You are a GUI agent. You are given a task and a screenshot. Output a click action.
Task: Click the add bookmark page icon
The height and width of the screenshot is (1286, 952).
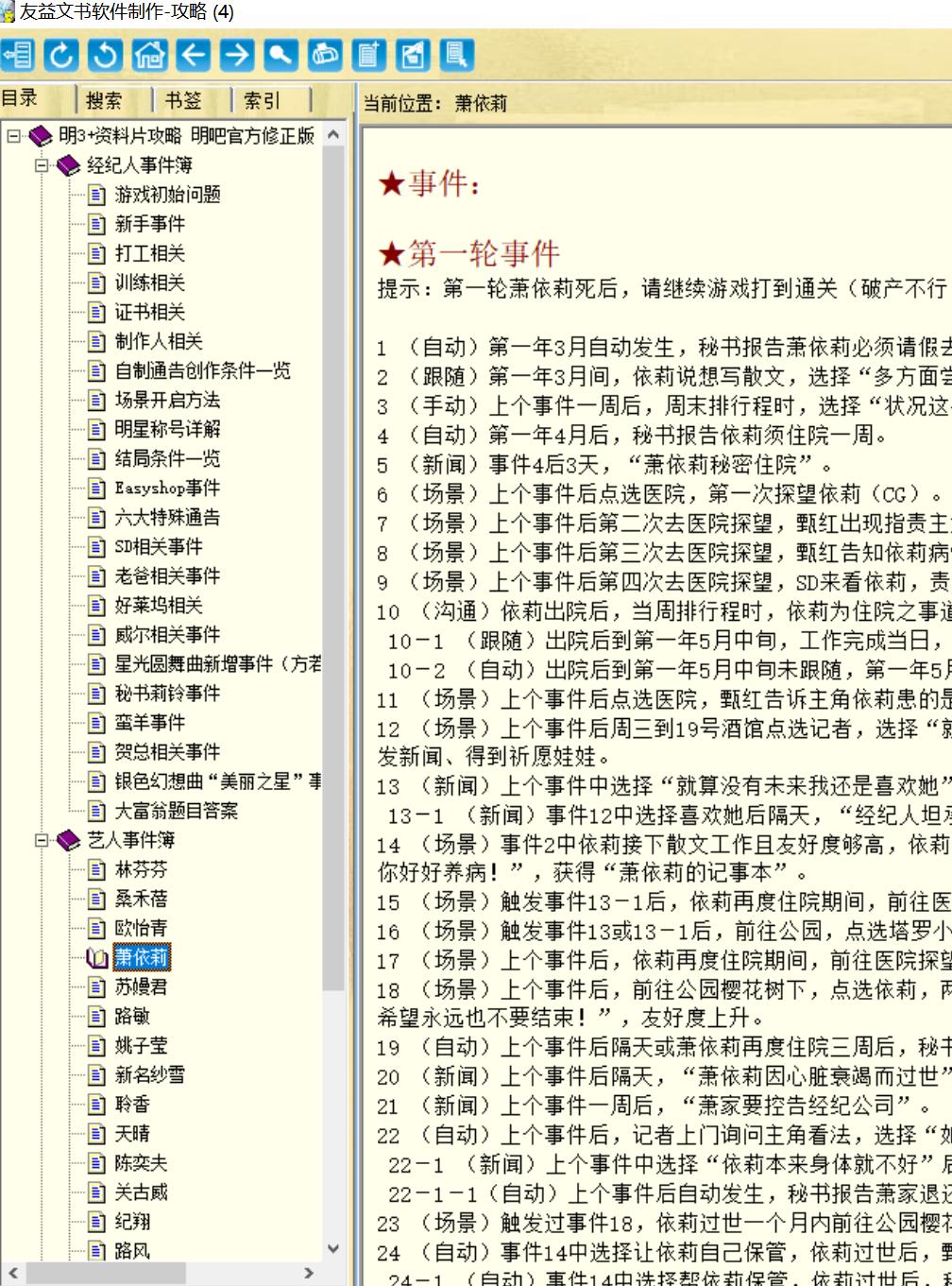point(369,55)
